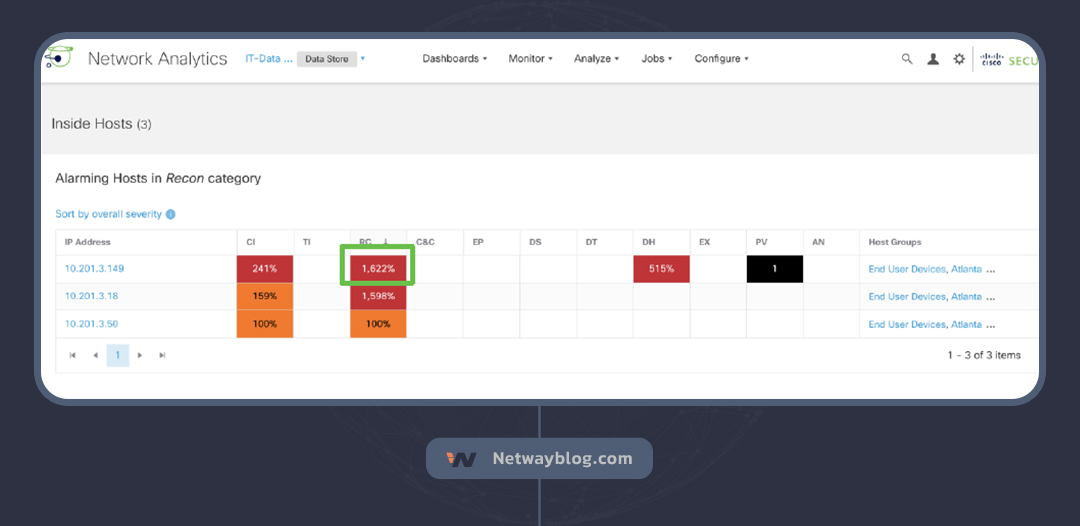Click the red 1,622% RC cell

378,269
